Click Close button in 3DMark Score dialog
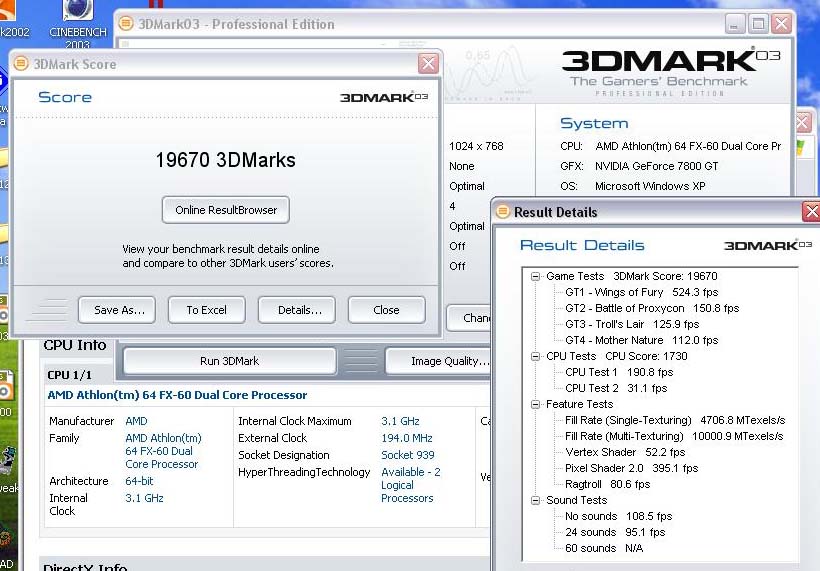820x571 pixels. pos(386,310)
